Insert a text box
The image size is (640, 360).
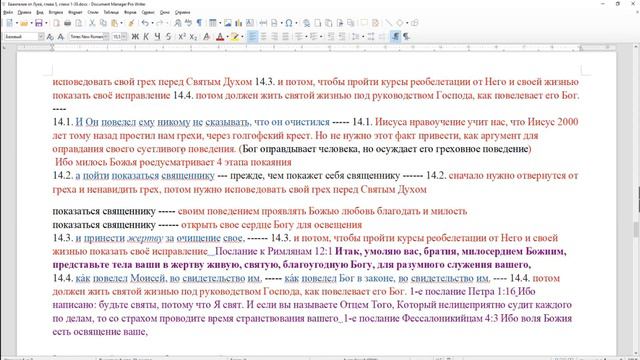tap(250, 23)
